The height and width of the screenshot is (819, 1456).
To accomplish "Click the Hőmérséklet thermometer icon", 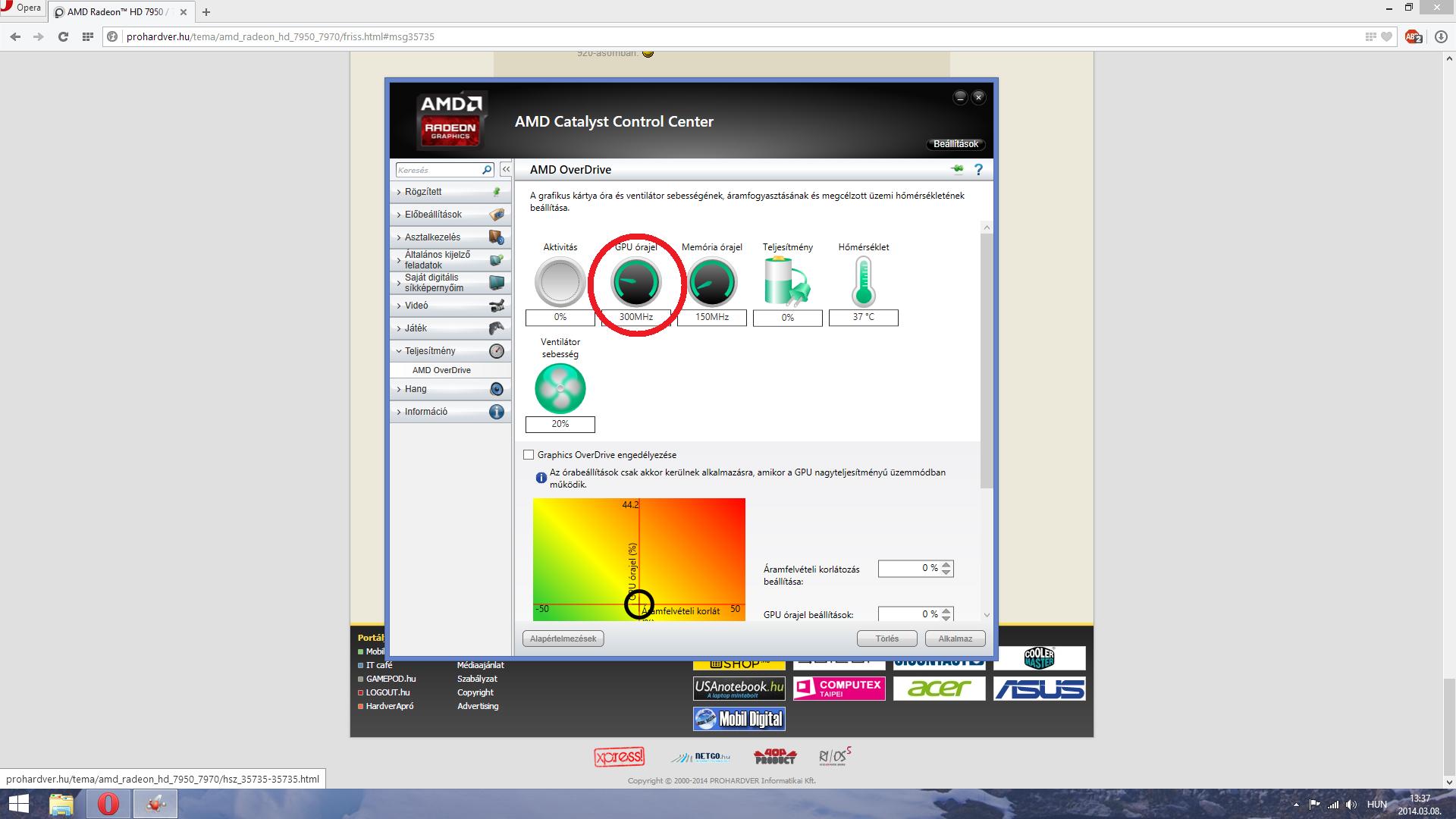I will [863, 281].
